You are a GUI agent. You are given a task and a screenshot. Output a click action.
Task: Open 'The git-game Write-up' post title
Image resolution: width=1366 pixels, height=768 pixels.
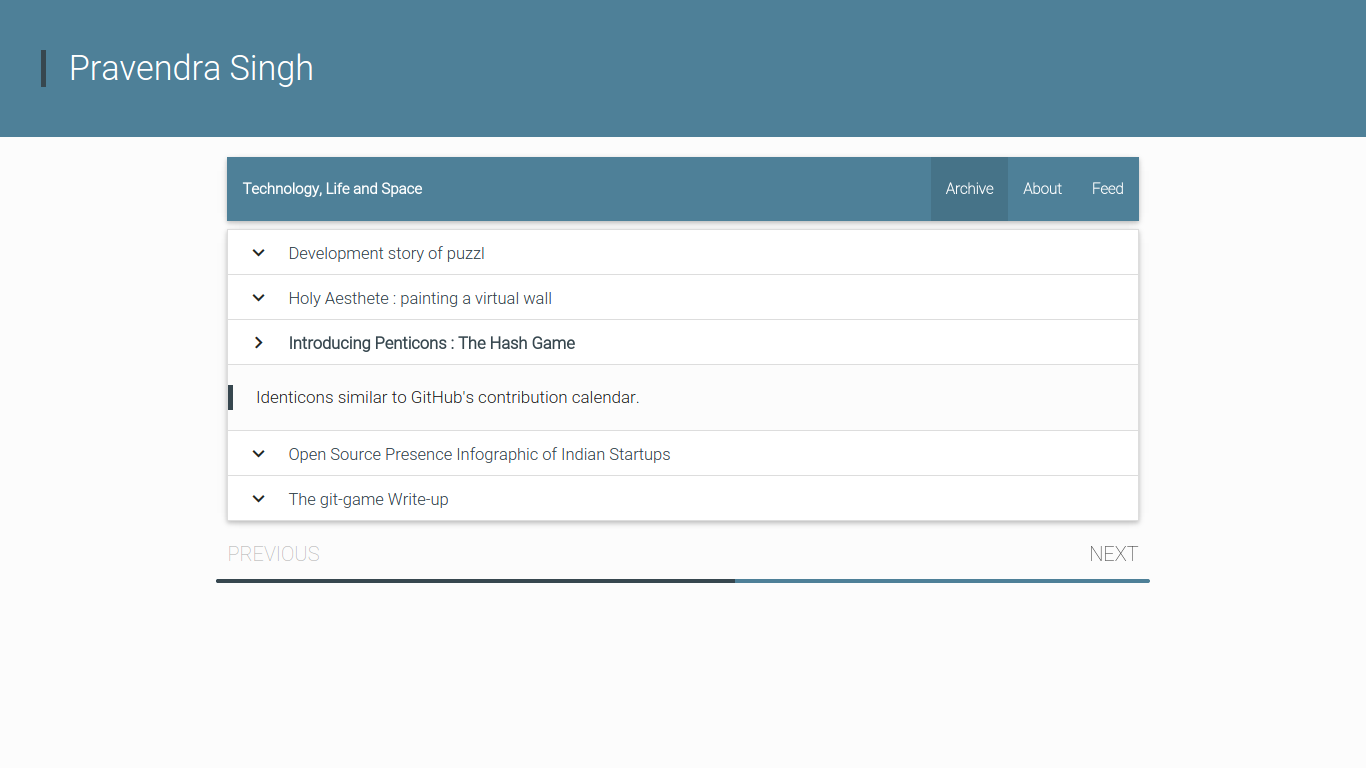click(369, 500)
